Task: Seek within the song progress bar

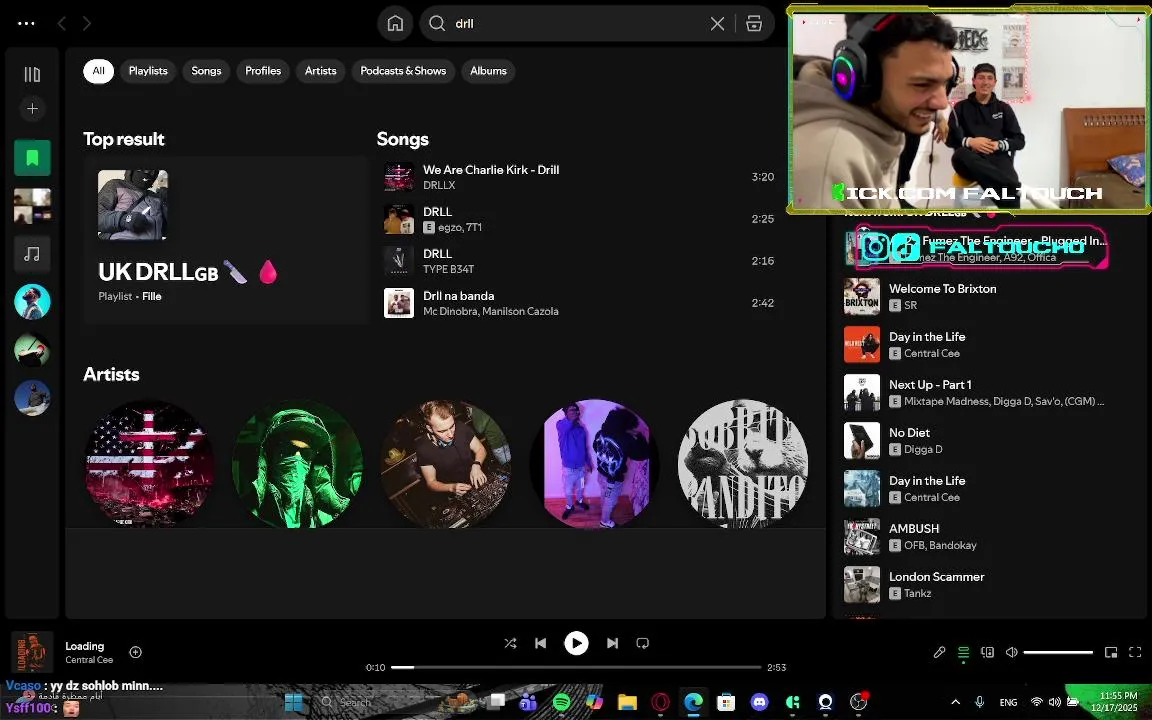Action: 576,667
